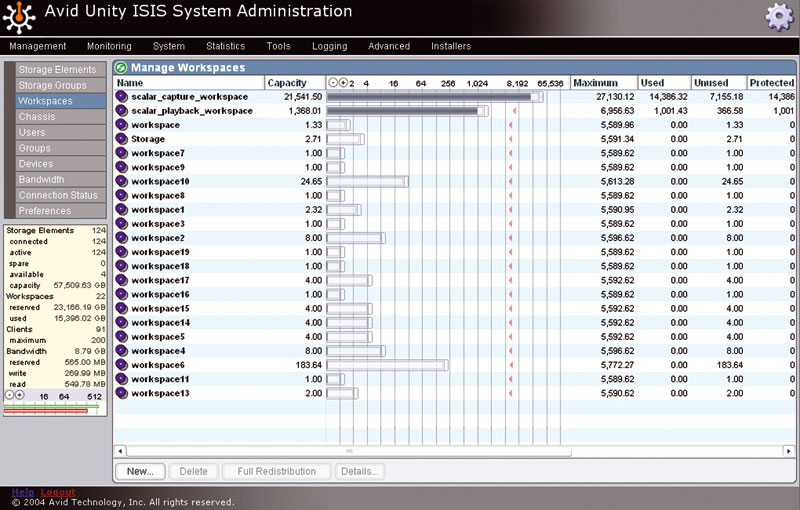800x510 pixels.
Task: Click the scalar_capture_workspace purple disk icon
Action: pyautogui.click(x=122, y=97)
